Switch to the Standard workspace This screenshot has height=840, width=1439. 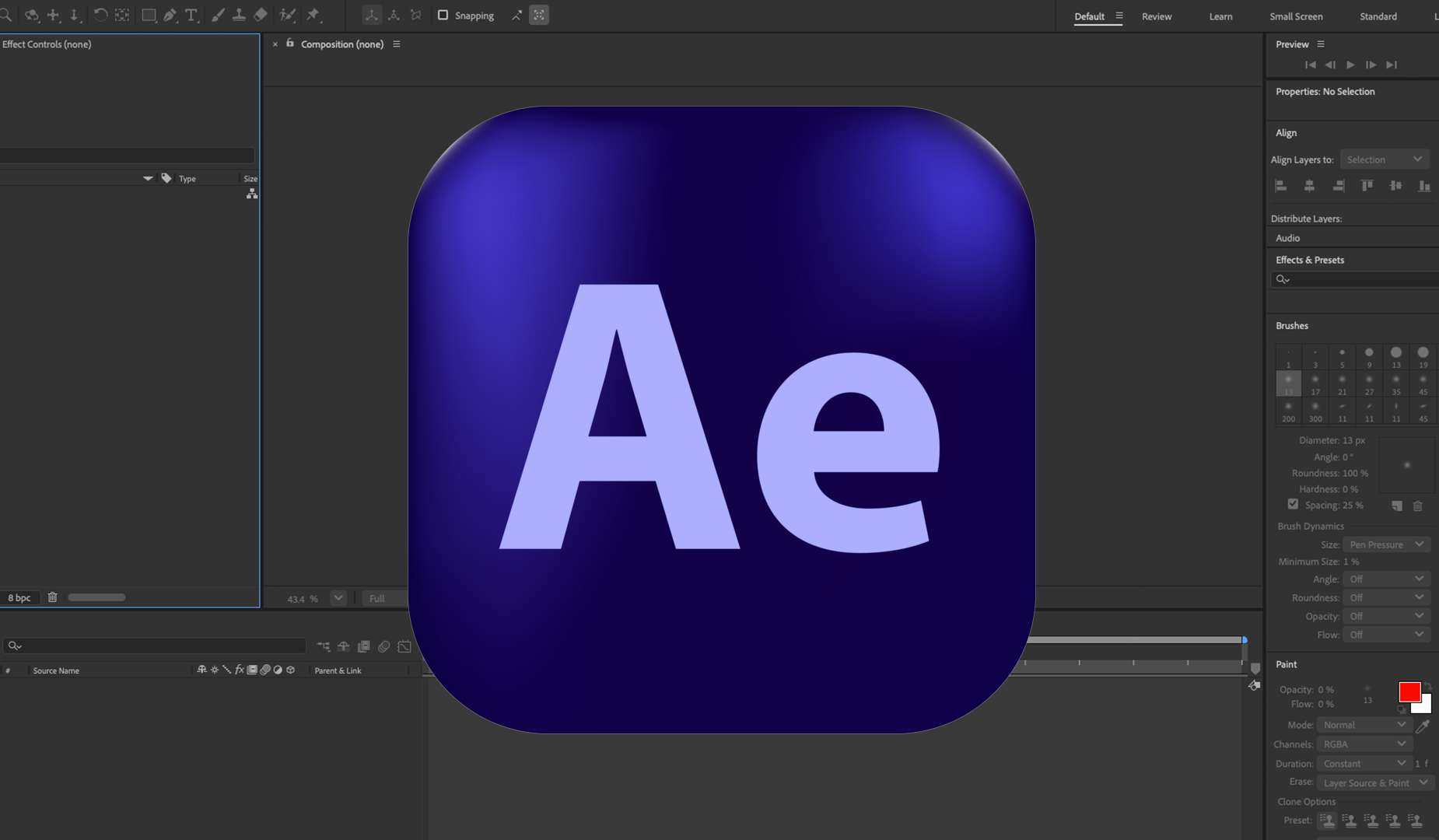pyautogui.click(x=1378, y=16)
